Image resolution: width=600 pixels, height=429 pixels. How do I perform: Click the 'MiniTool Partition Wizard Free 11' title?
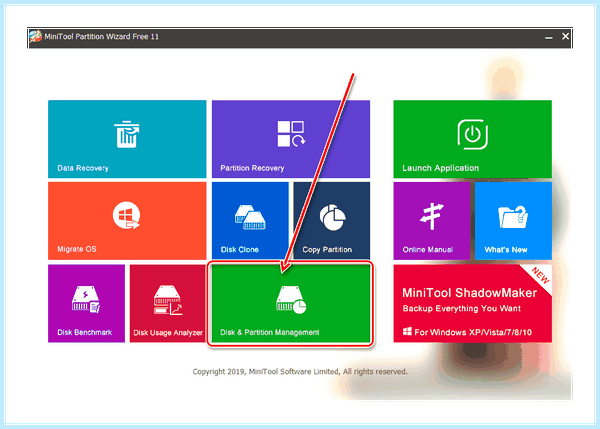pyautogui.click(x=101, y=37)
